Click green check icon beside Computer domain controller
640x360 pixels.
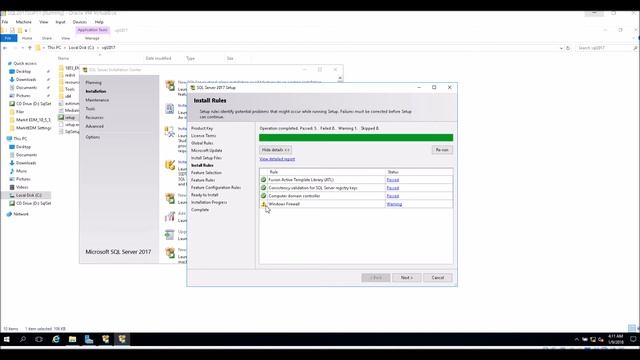(264, 196)
